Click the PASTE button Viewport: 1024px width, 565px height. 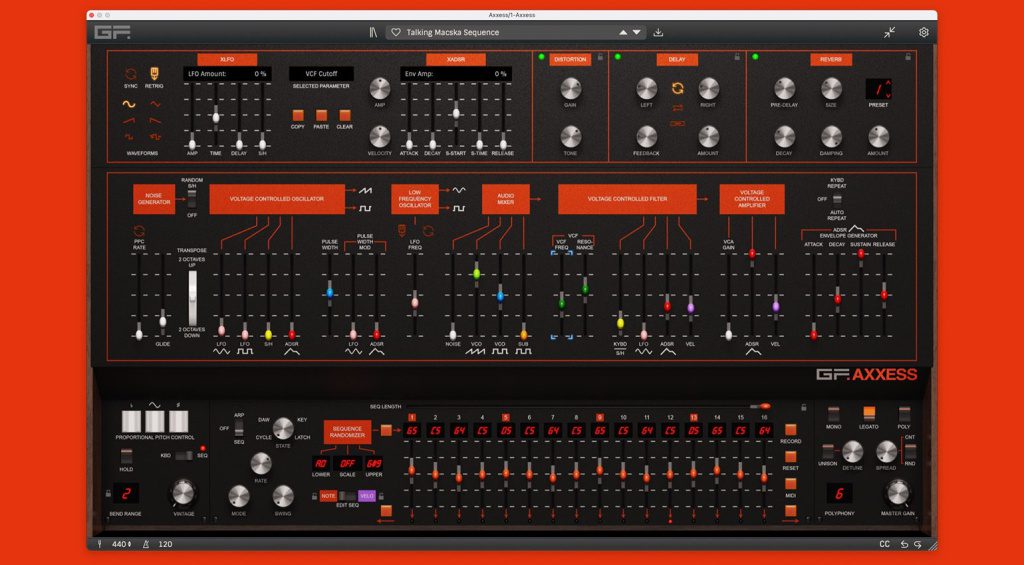point(321,116)
